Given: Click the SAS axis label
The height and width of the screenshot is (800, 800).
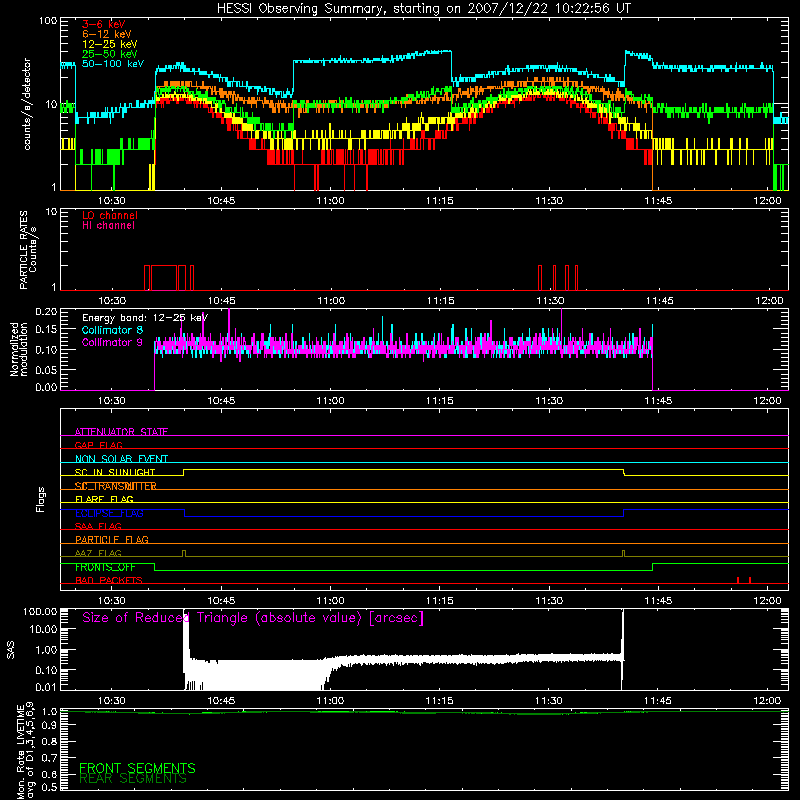Looking at the screenshot, I should (x=11, y=650).
